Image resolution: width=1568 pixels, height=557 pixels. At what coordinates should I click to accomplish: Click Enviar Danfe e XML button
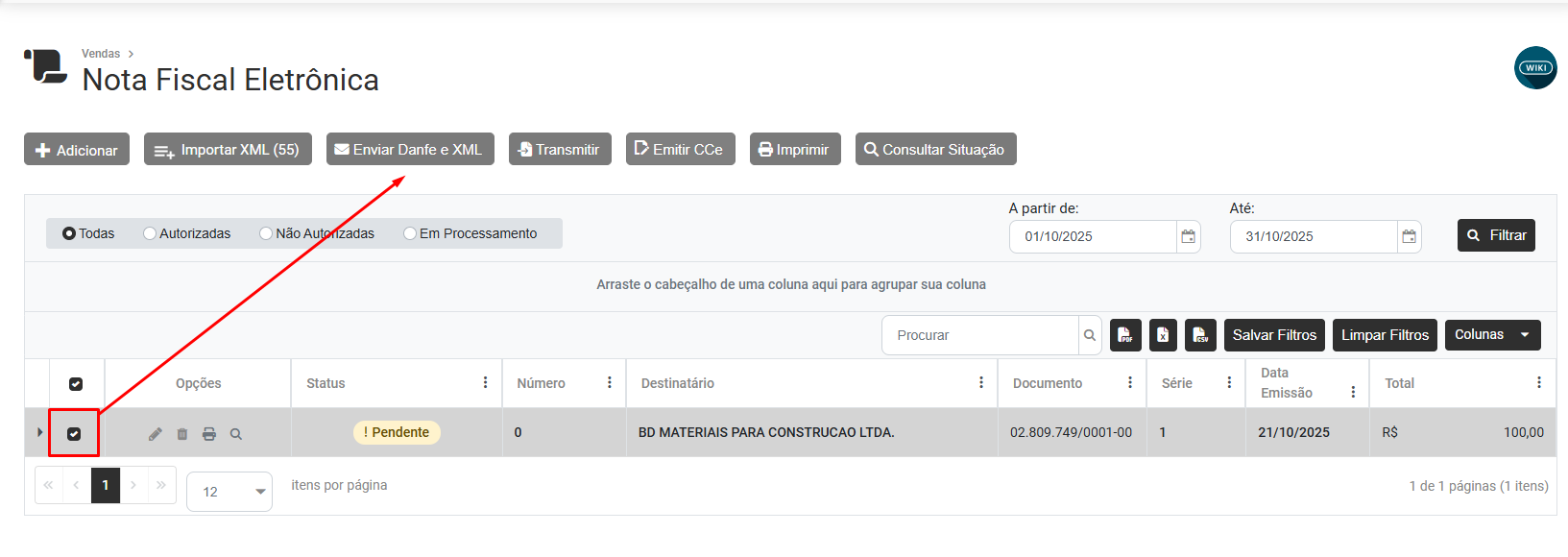(x=410, y=149)
